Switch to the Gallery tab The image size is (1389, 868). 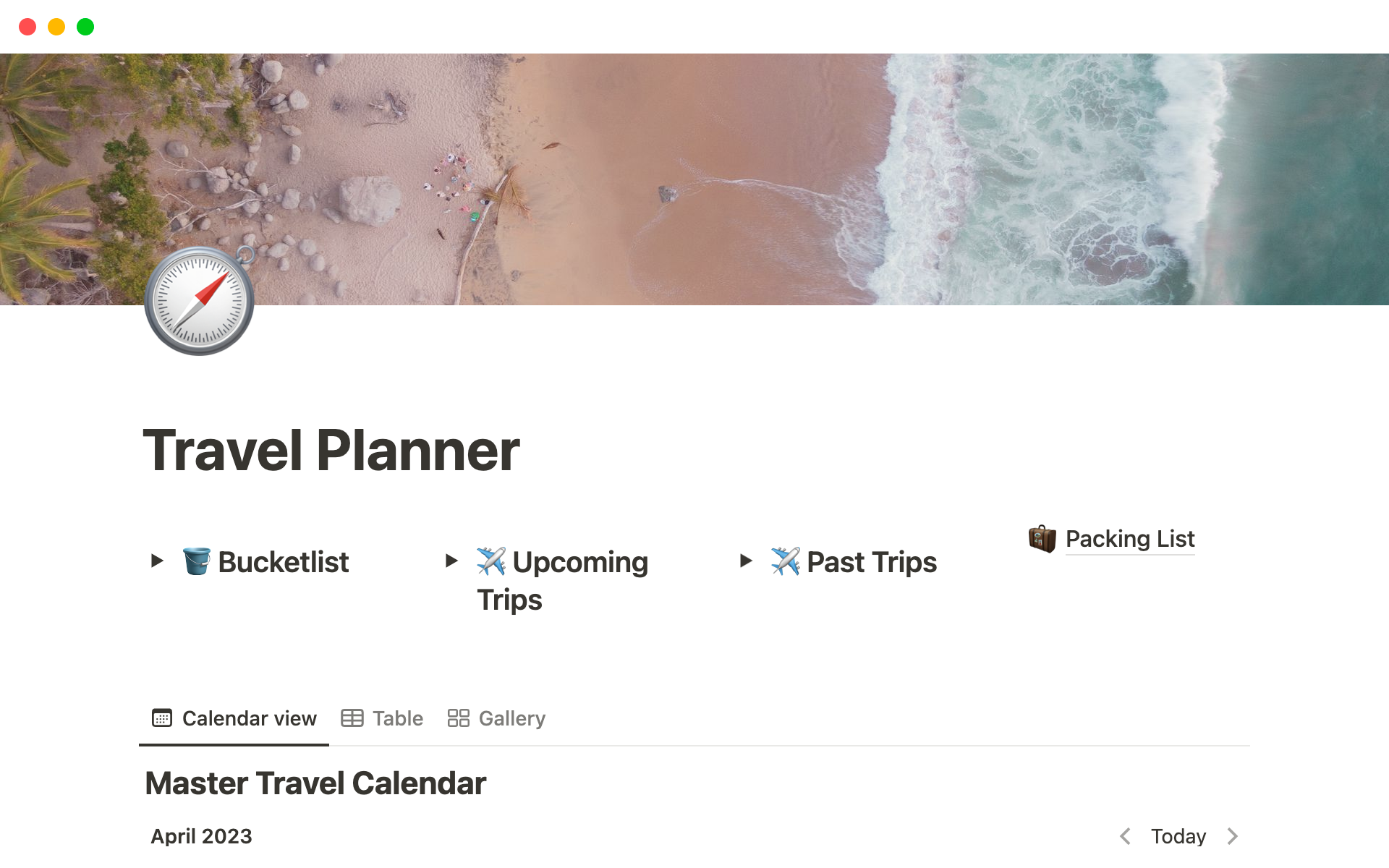[511, 718]
